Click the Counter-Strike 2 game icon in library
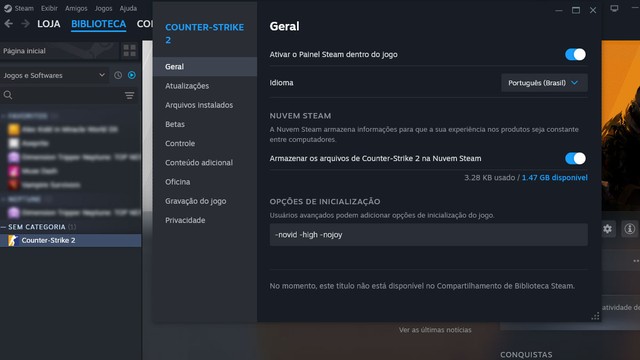 click(x=13, y=240)
